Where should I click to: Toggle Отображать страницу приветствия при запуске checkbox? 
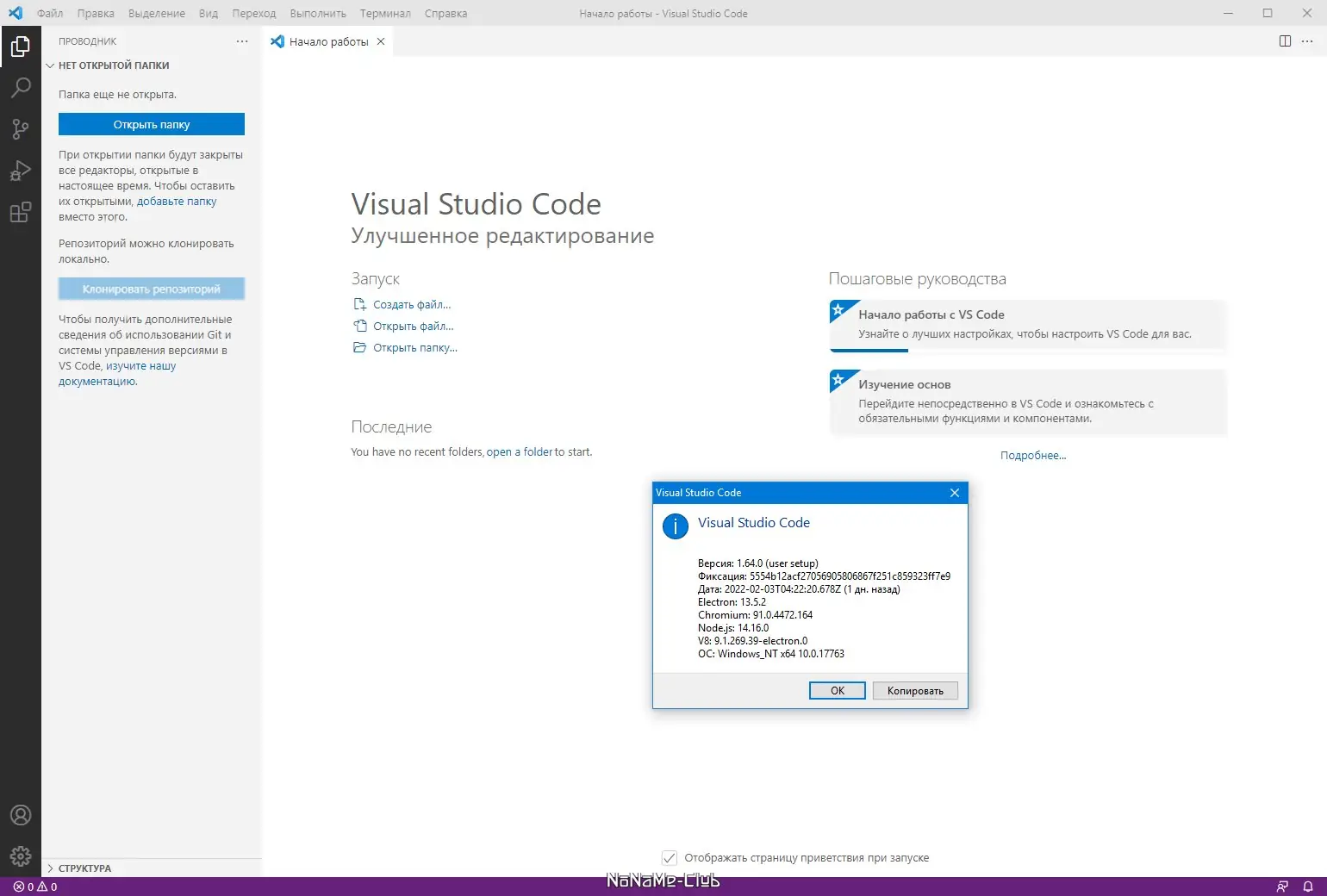pos(670,858)
